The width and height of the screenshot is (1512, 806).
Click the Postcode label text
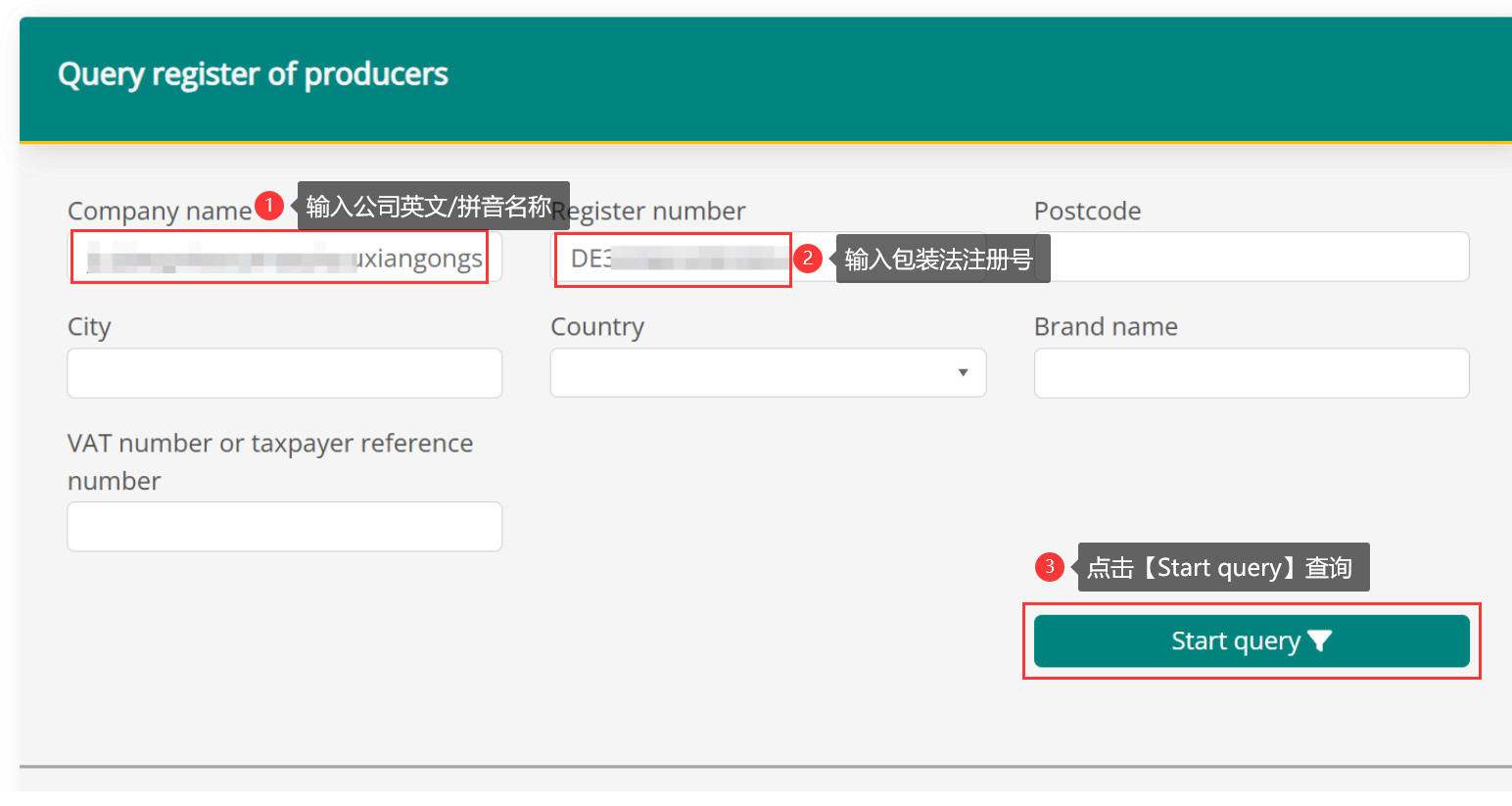point(1087,212)
